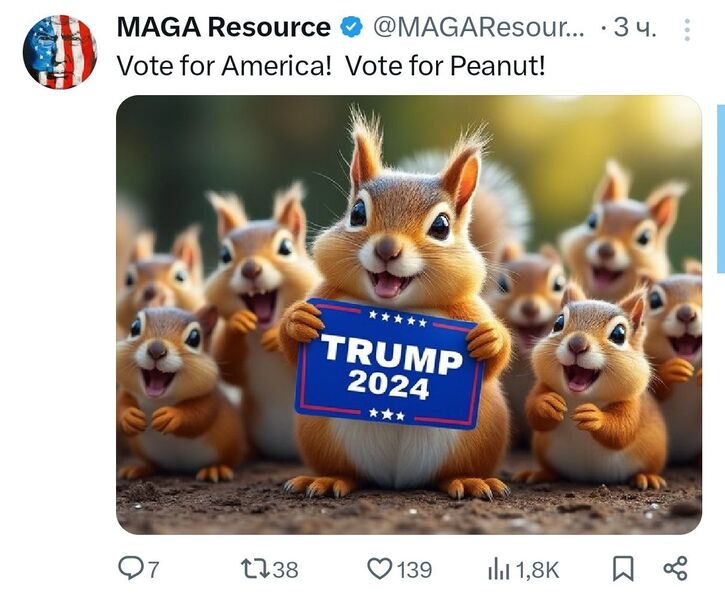Click the views count 1,8K

[x=537, y=570]
